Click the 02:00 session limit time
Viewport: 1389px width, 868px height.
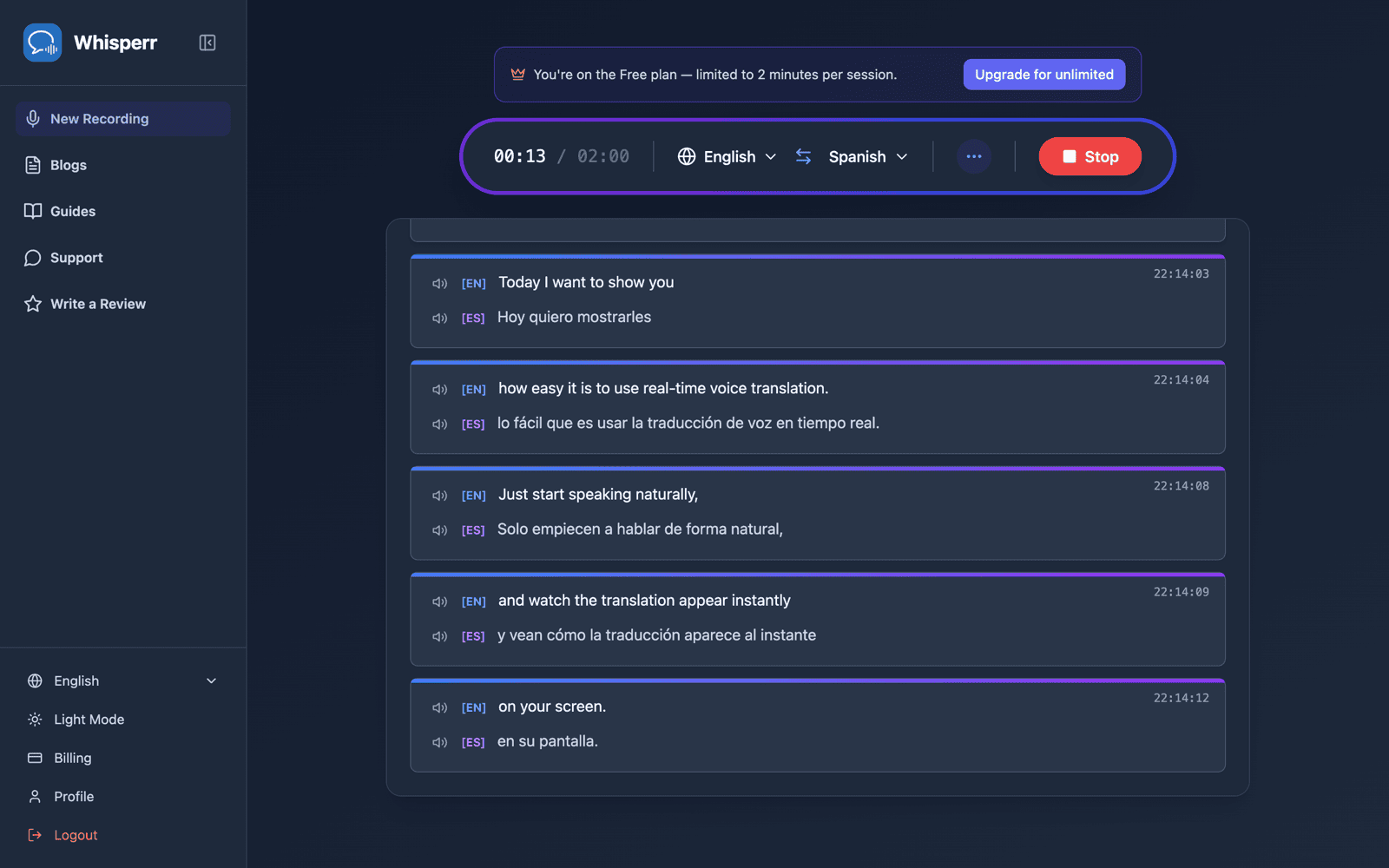(x=603, y=156)
